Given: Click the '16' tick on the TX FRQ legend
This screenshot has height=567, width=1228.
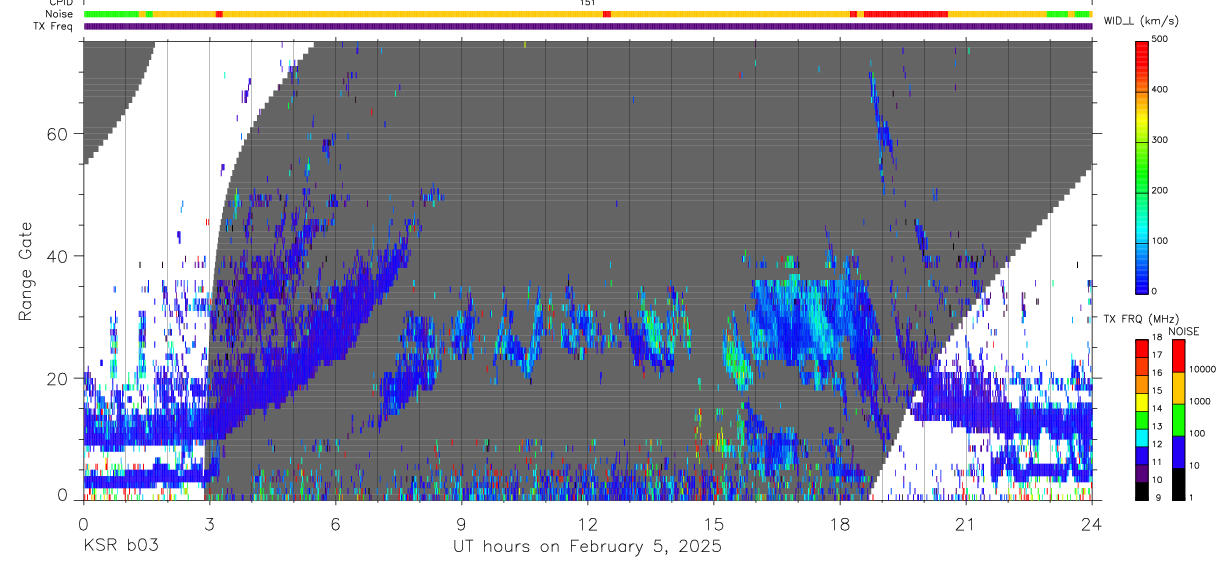Looking at the screenshot, I should click(1159, 373).
